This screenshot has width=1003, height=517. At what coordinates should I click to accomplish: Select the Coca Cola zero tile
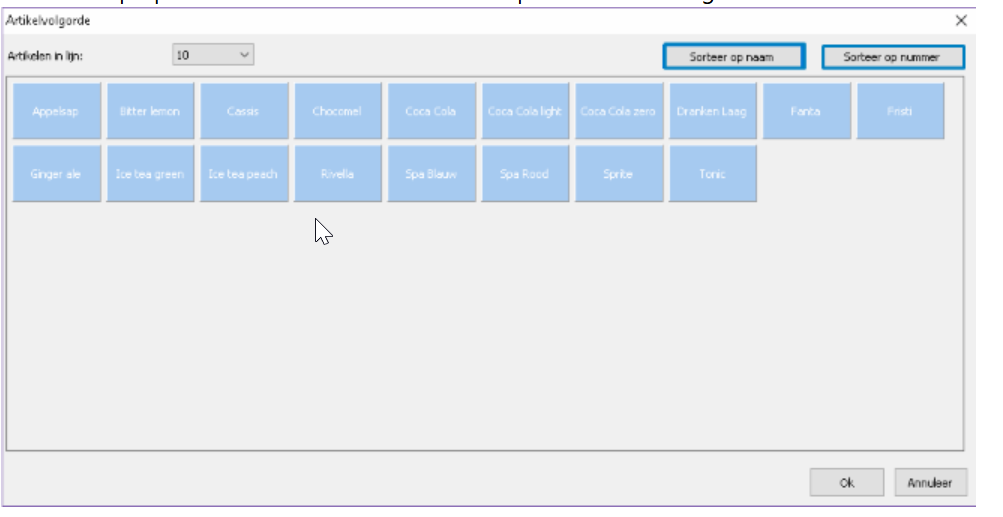(619, 111)
